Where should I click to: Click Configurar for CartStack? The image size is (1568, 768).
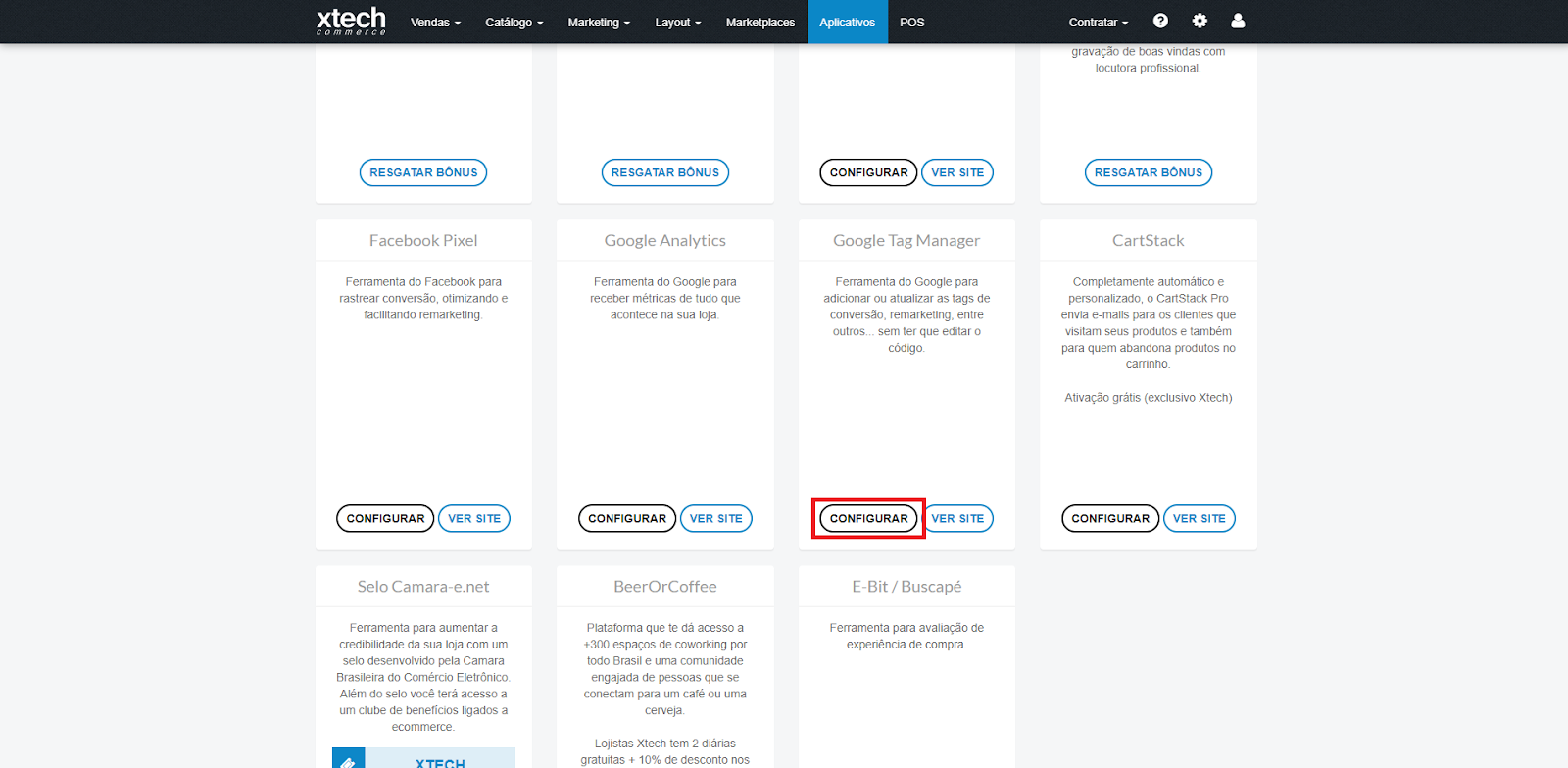pyautogui.click(x=1110, y=518)
